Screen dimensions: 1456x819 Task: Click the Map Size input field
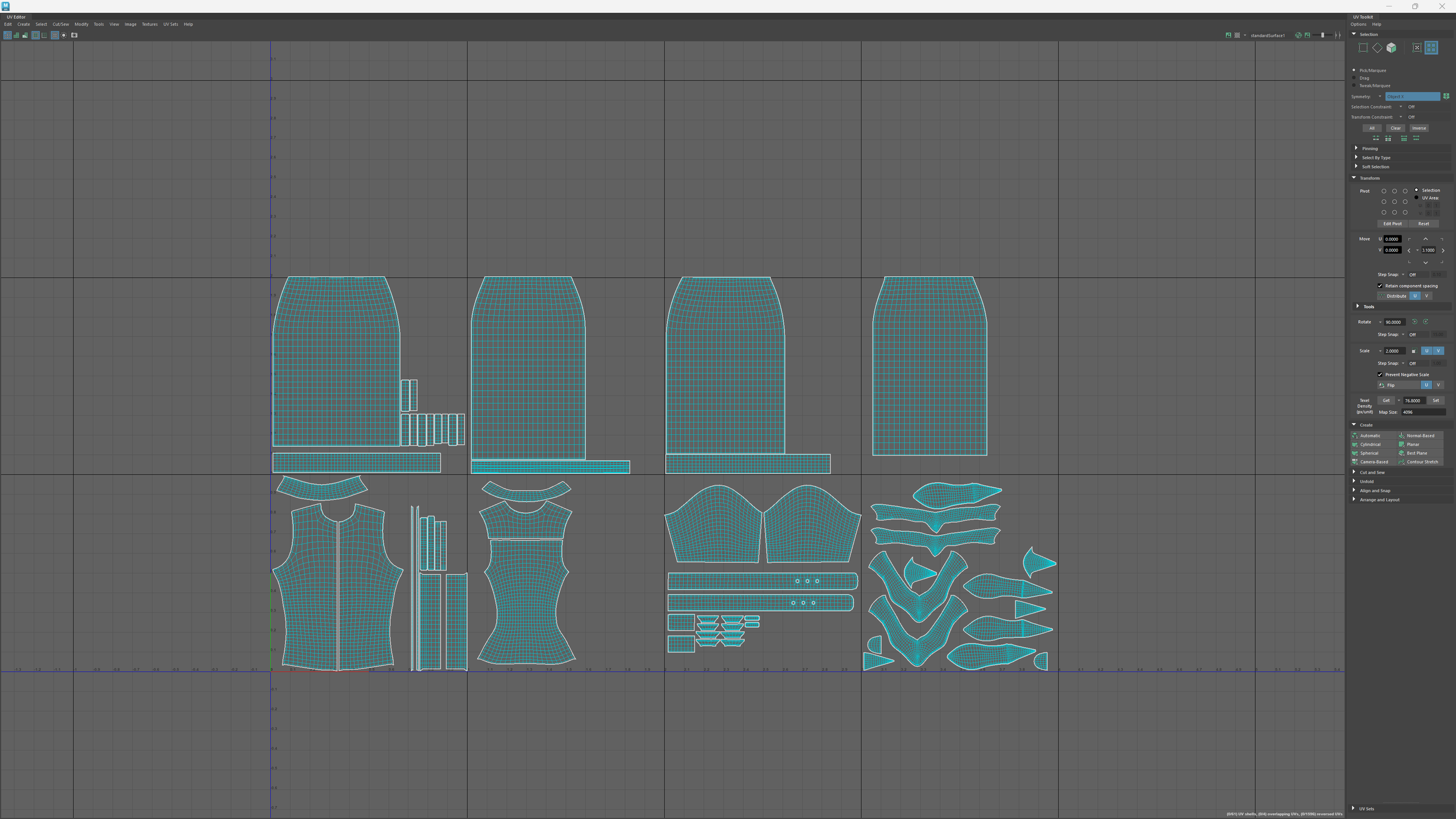point(1423,412)
